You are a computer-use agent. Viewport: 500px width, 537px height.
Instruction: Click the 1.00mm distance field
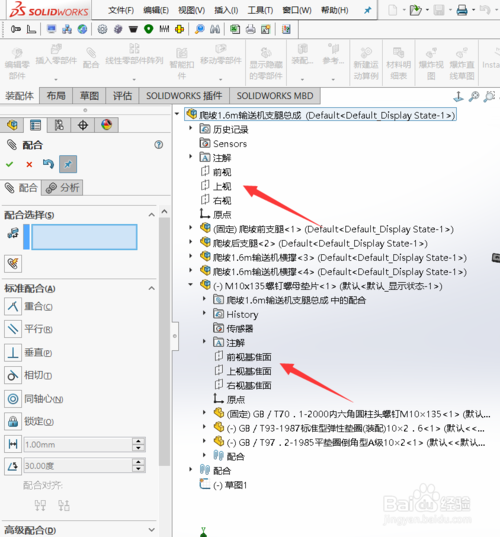[x=78, y=445]
